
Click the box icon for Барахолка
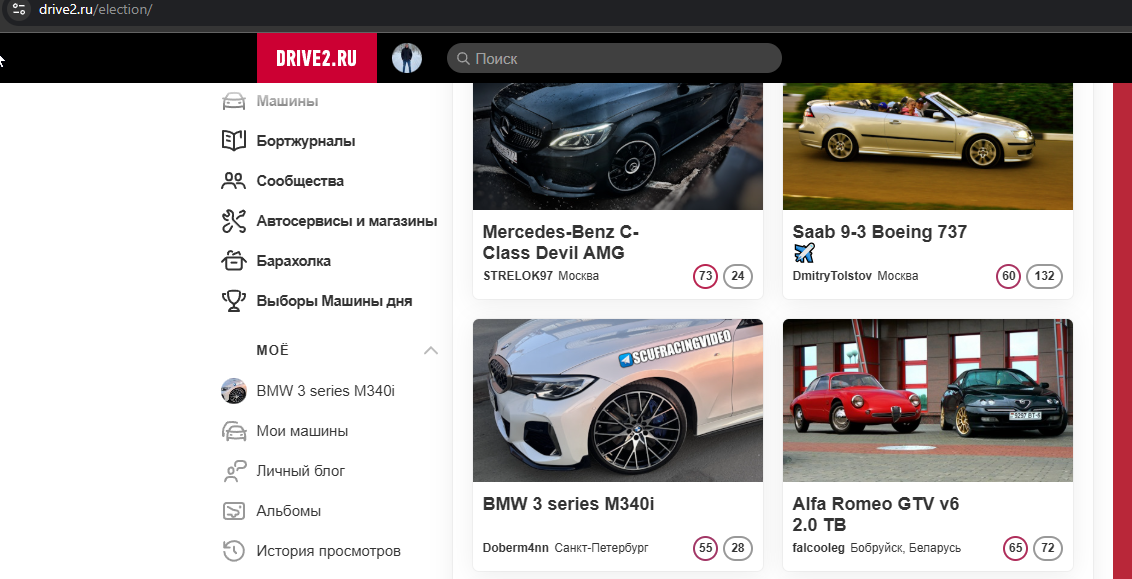(233, 261)
